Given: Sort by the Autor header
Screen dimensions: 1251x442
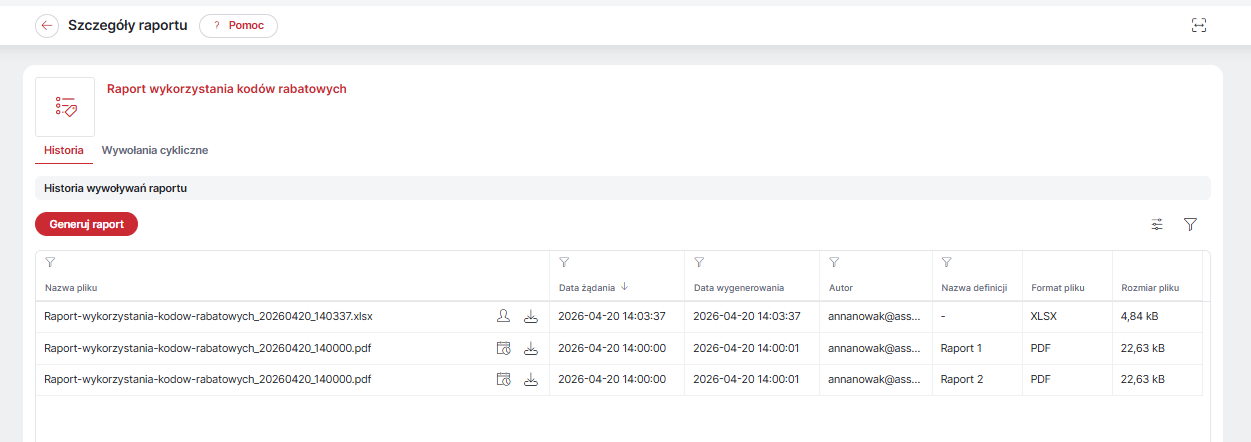Looking at the screenshot, I should [x=841, y=288].
